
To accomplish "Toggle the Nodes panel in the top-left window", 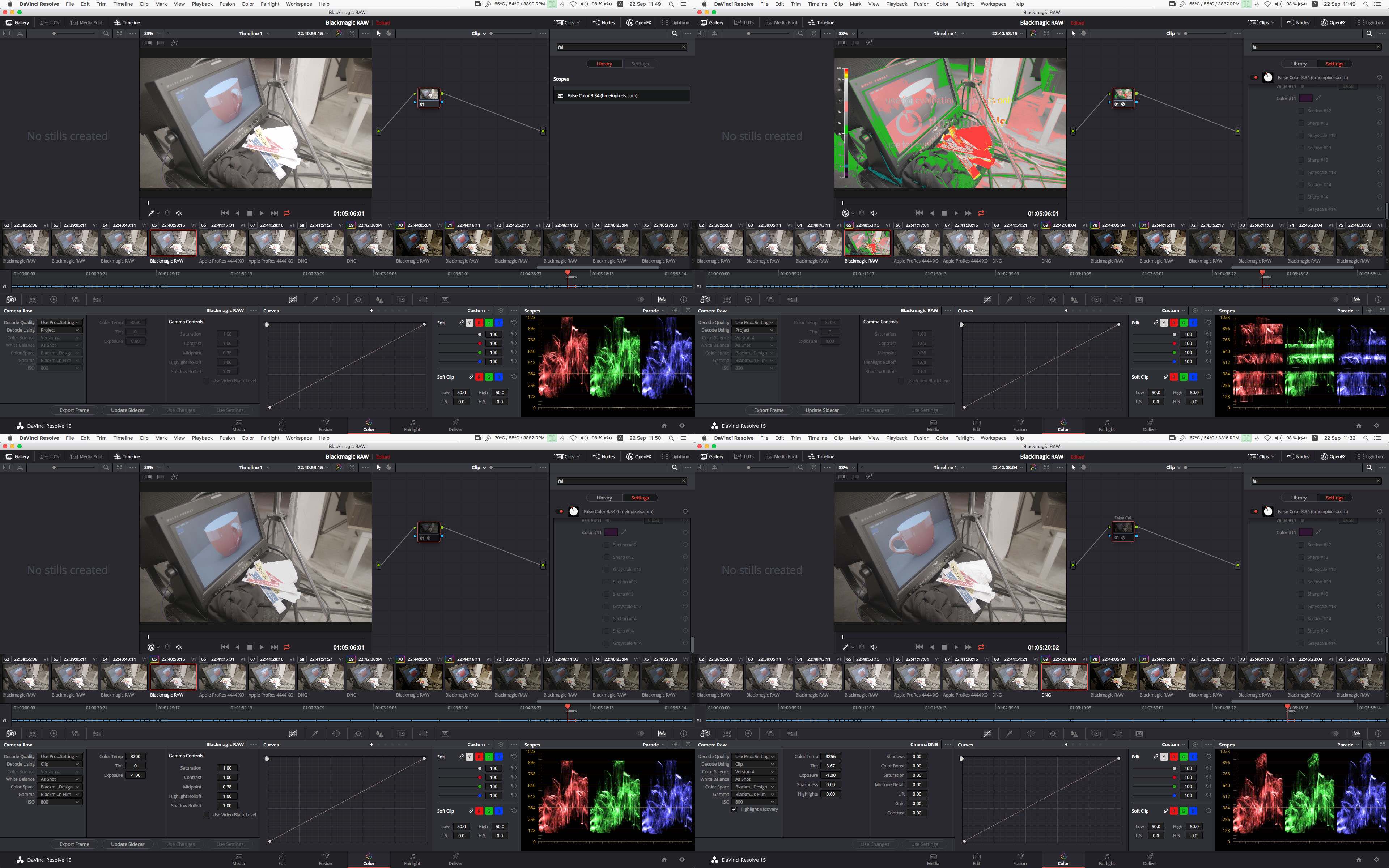I will (604, 22).
